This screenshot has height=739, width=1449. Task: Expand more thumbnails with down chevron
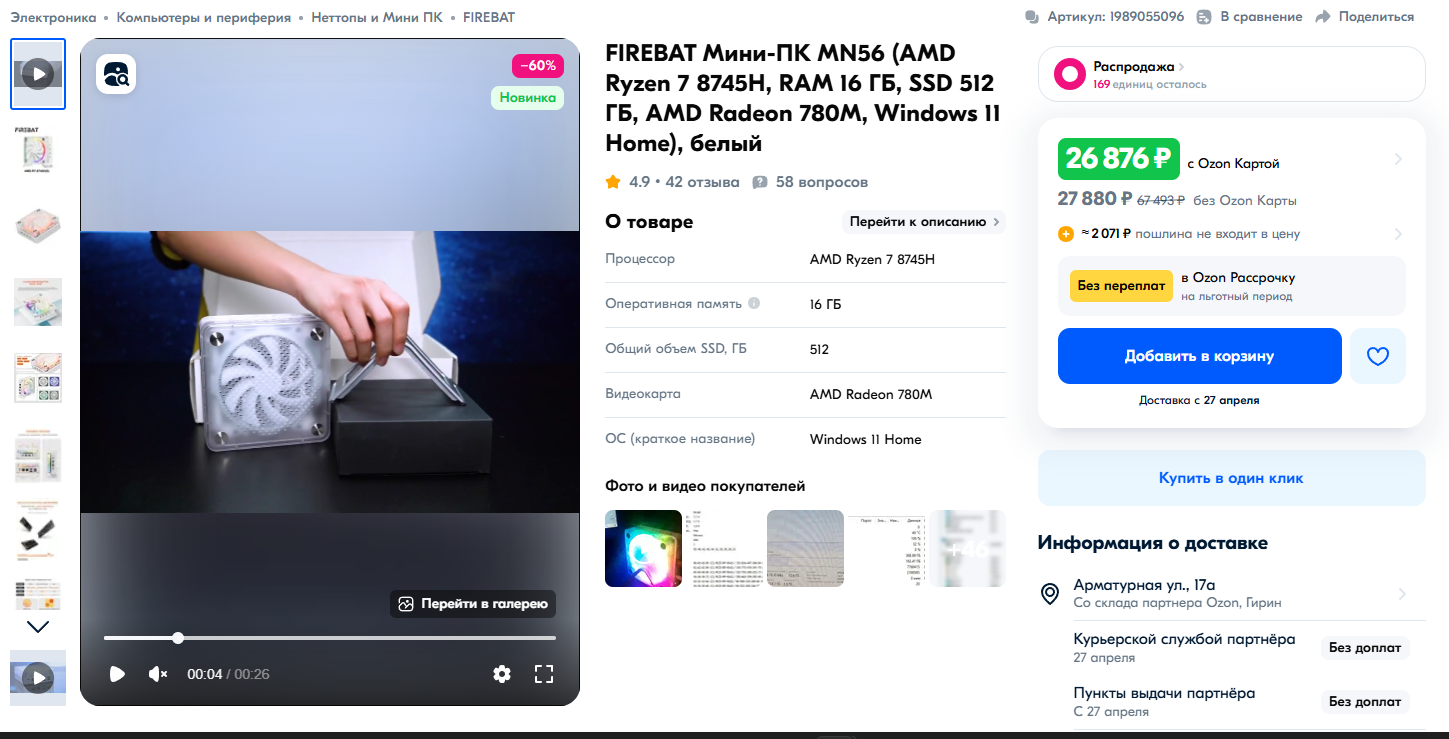(38, 627)
